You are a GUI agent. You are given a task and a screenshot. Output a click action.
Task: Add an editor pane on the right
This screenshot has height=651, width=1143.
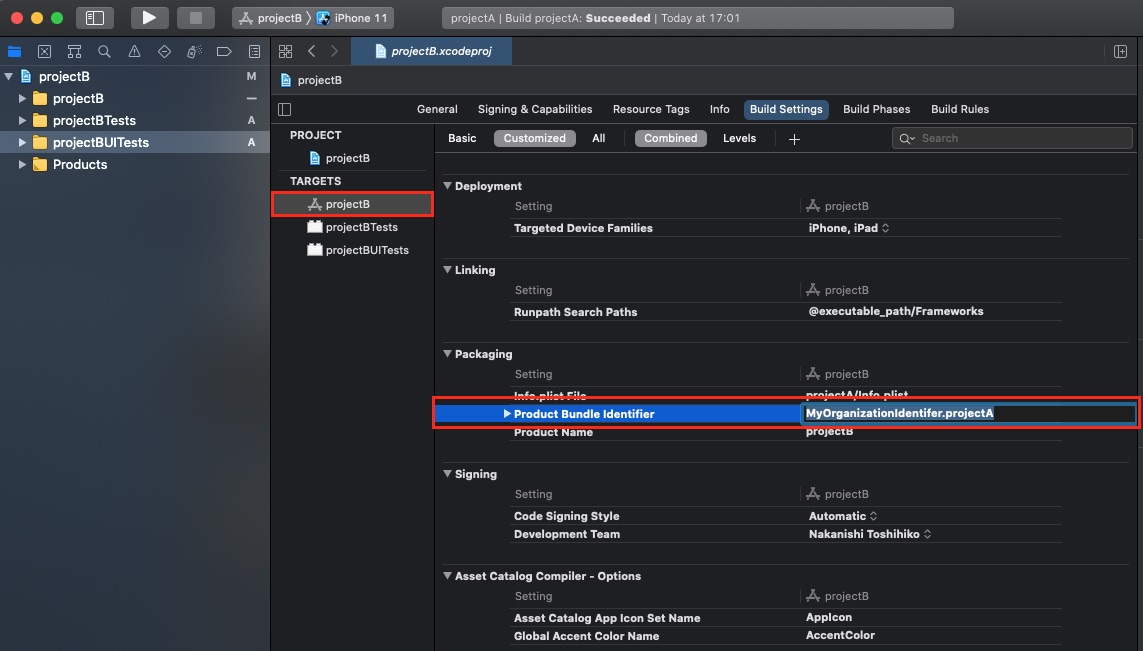tap(1120, 51)
